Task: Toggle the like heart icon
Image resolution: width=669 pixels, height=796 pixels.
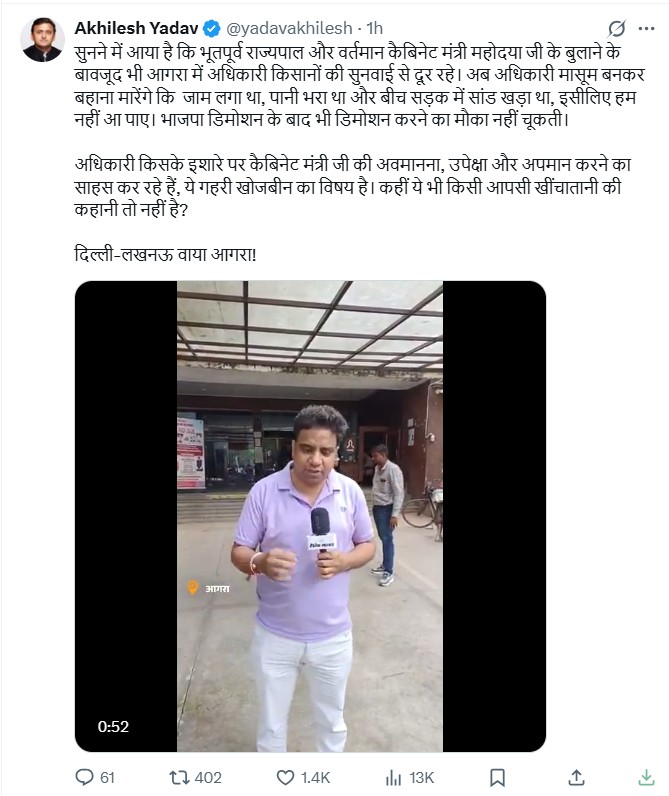Action: click(285, 777)
